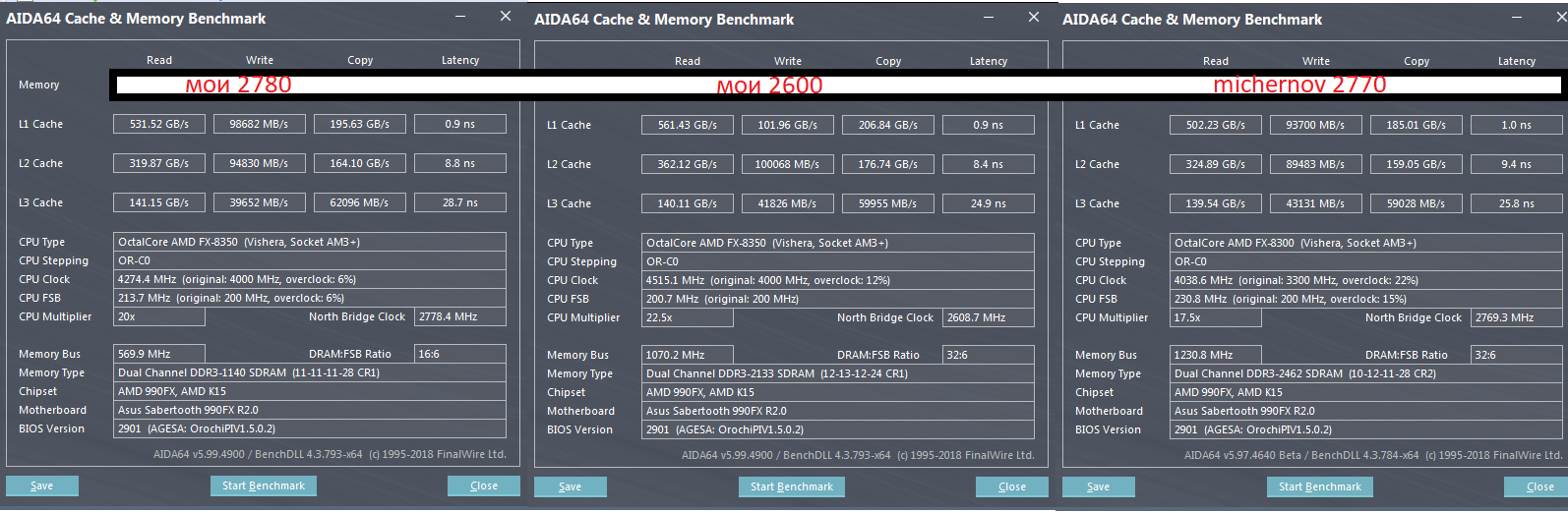Viewport: 1568px width, 513px height.
Task: Click Memory Type field Dual Channel DDR3-2133 SDRAM
Action: [838, 373]
